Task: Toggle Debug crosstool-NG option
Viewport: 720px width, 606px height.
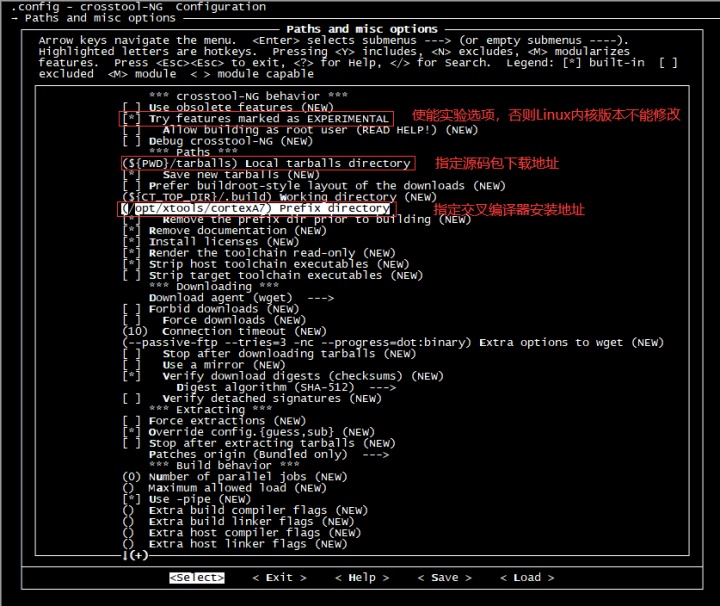Action: 218,141
